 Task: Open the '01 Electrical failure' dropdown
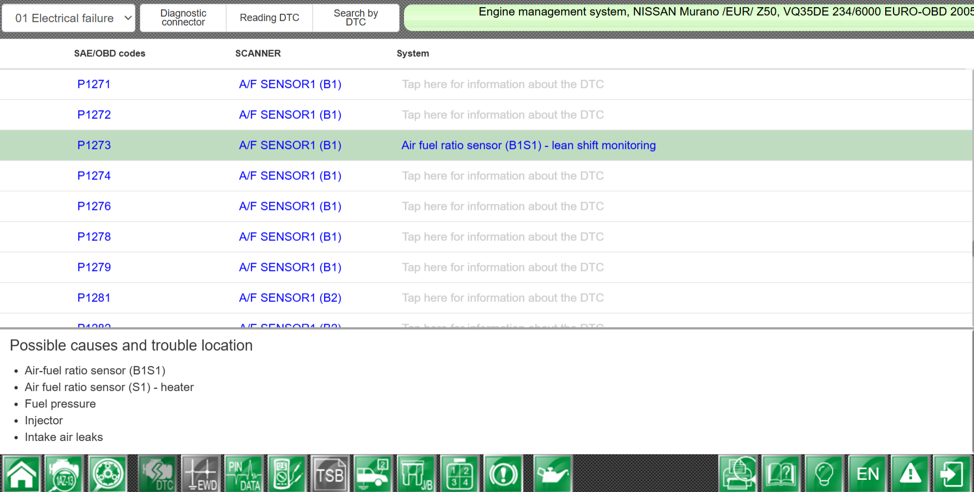[69, 18]
